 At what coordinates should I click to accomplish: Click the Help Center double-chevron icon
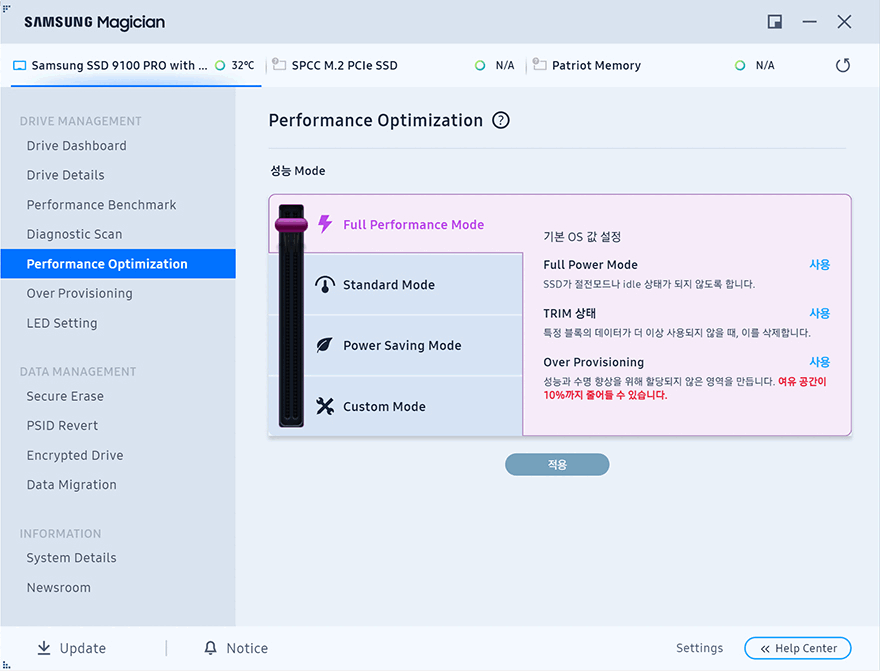point(765,649)
